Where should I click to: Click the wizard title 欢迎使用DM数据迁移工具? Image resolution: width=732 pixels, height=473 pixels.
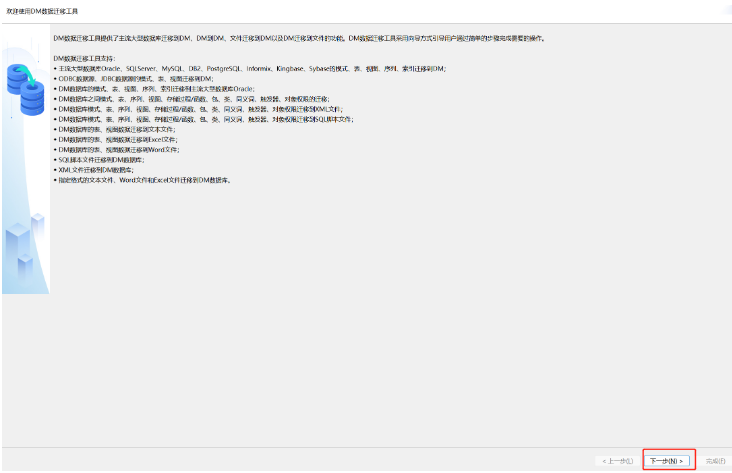pos(42,11)
